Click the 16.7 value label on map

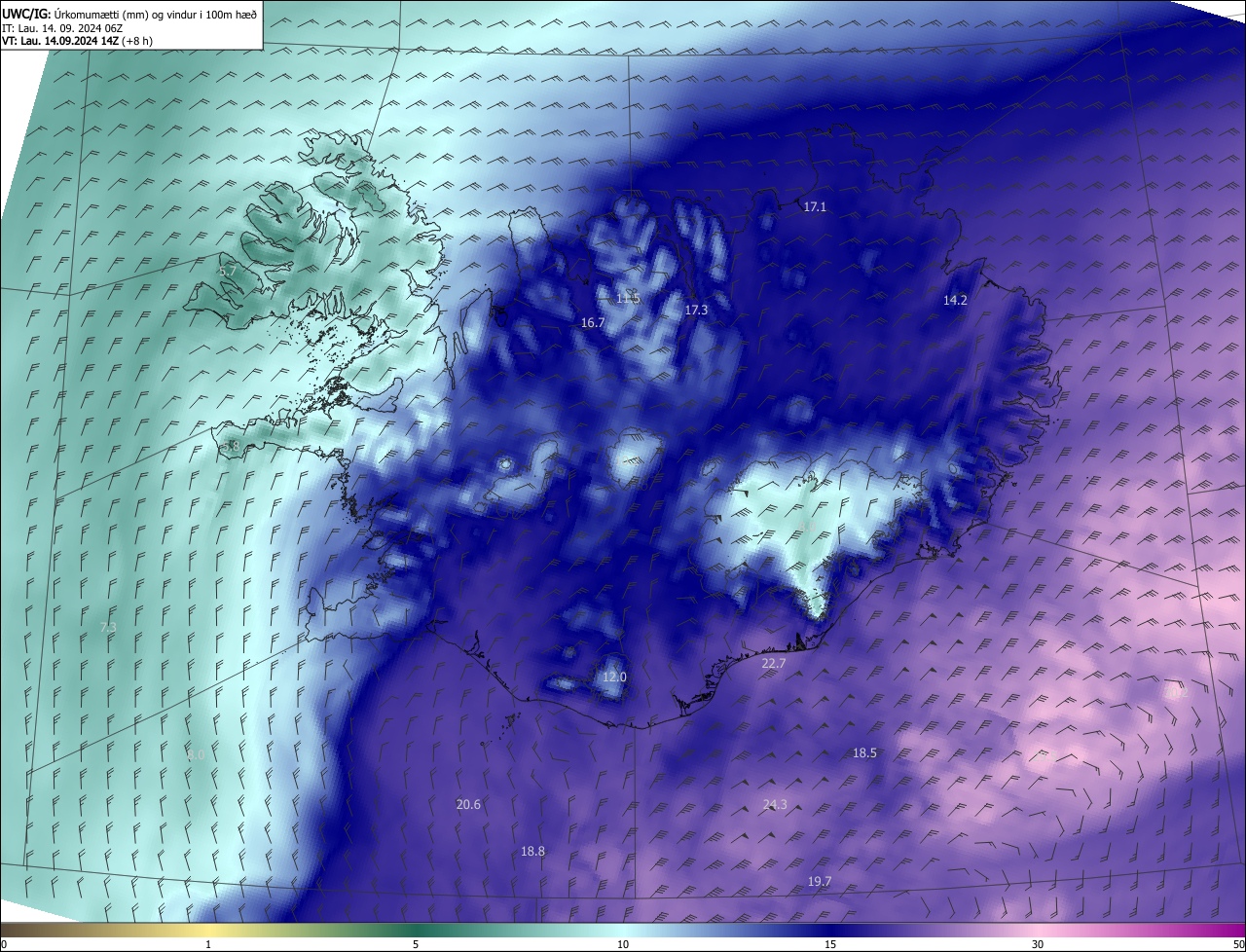click(593, 322)
